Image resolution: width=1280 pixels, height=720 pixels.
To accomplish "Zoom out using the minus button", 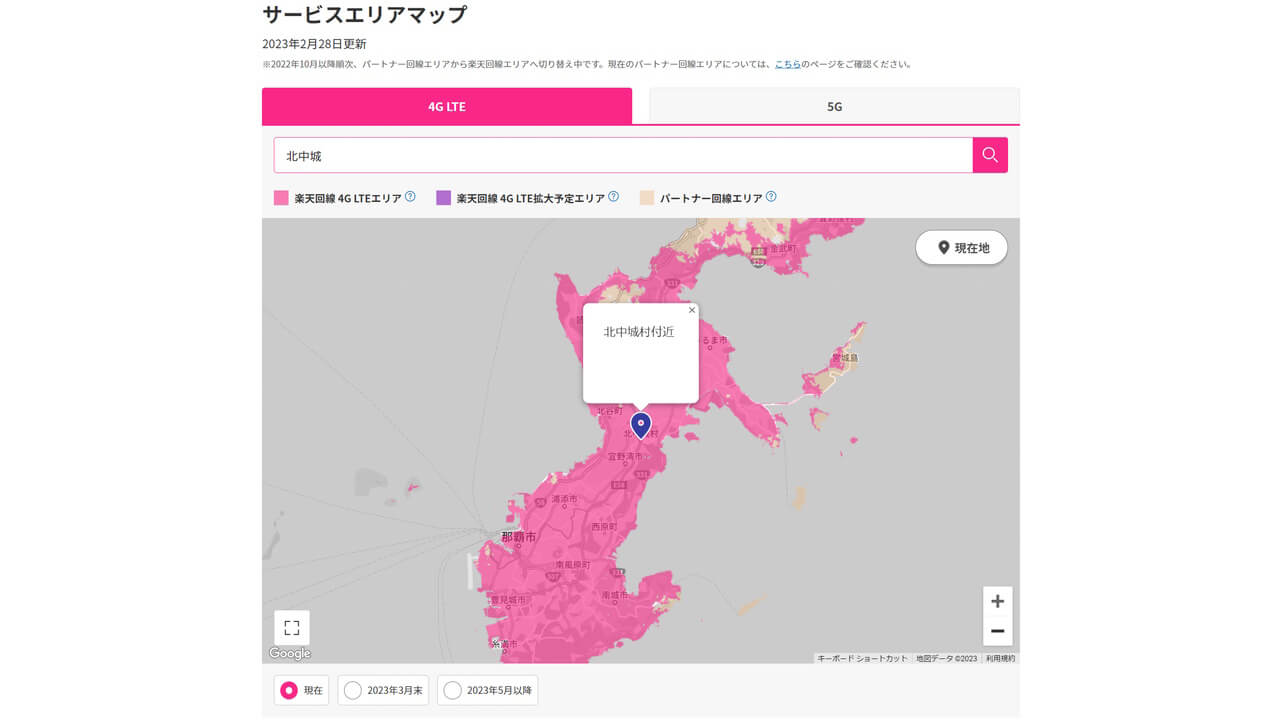I will [x=997, y=631].
